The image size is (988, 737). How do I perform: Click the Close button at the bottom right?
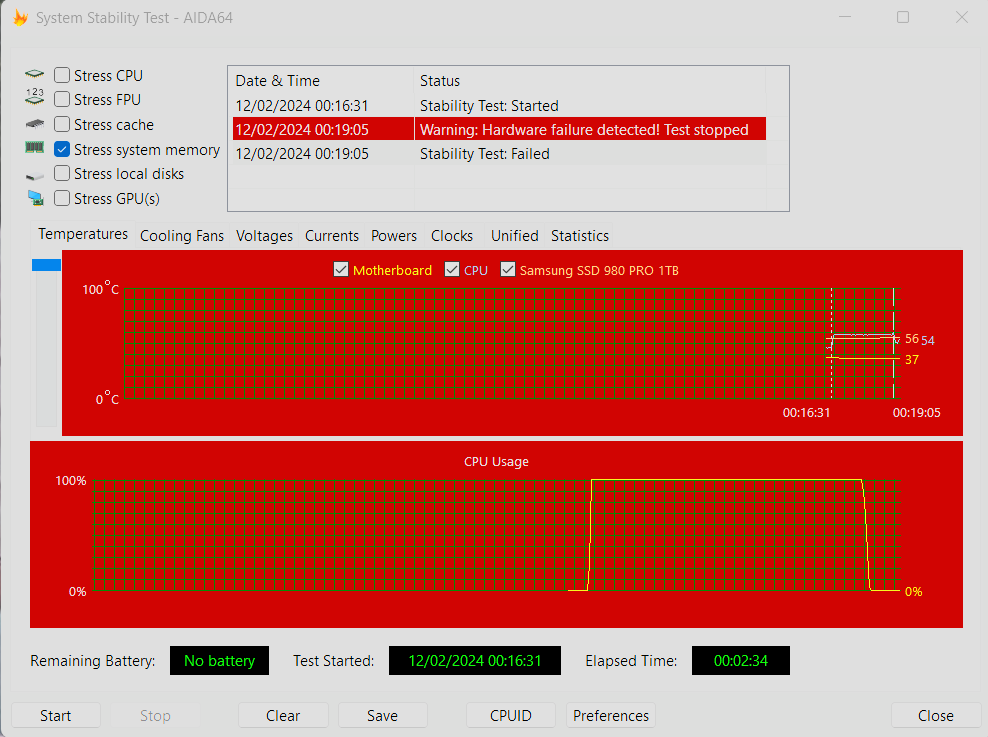[936, 716]
